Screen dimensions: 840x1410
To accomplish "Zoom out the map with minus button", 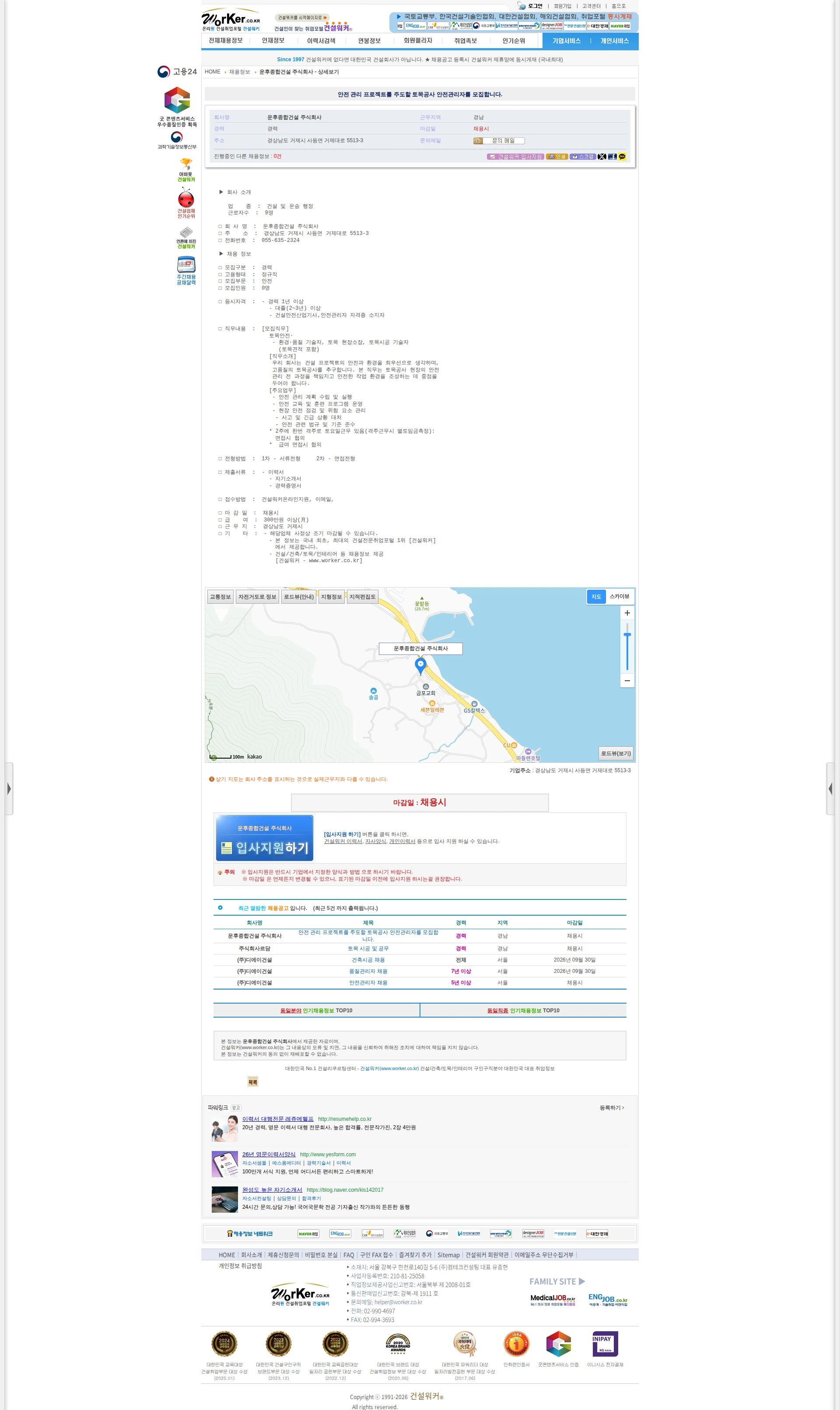I will pos(627,680).
